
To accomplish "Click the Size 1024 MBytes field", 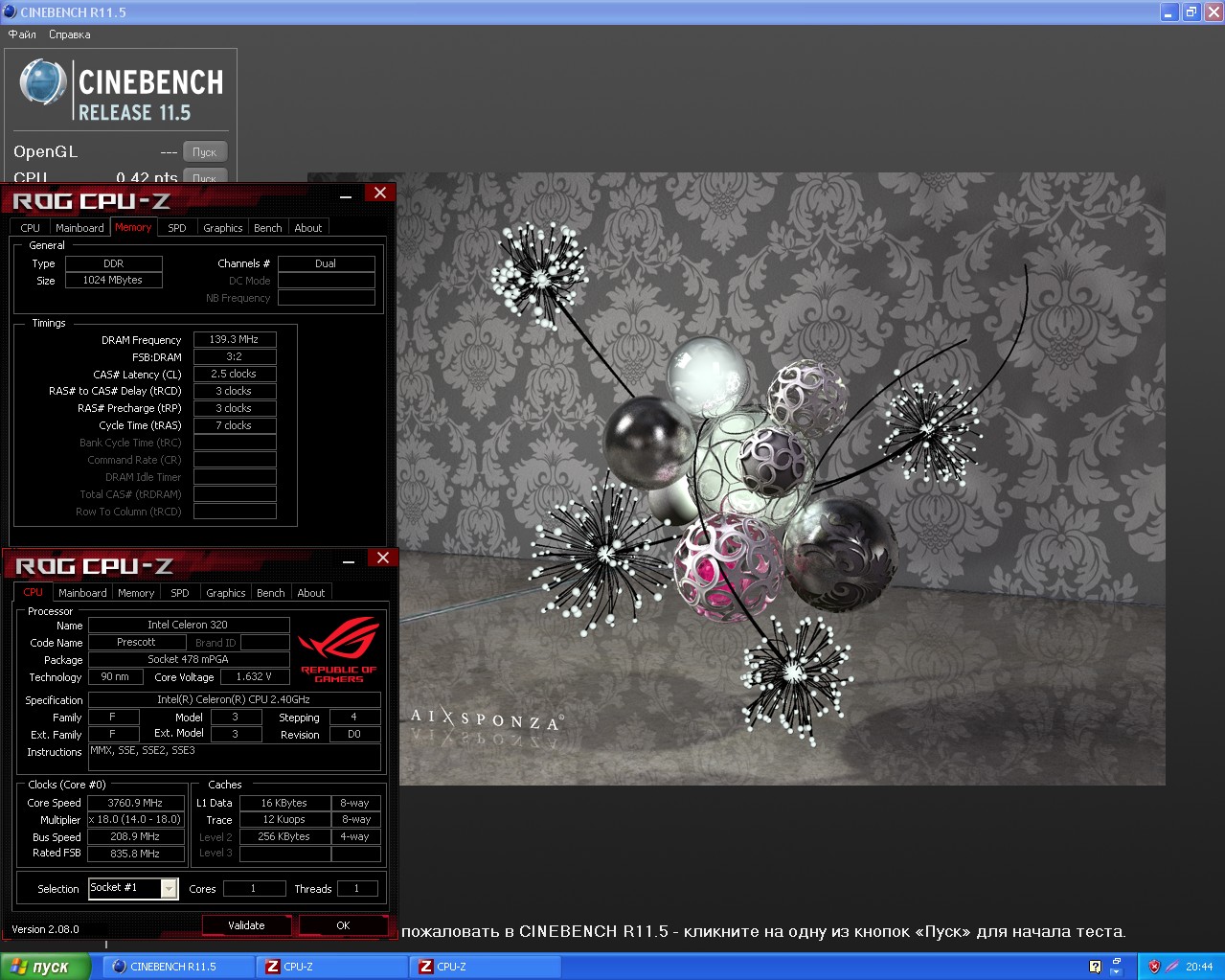I will tap(113, 280).
